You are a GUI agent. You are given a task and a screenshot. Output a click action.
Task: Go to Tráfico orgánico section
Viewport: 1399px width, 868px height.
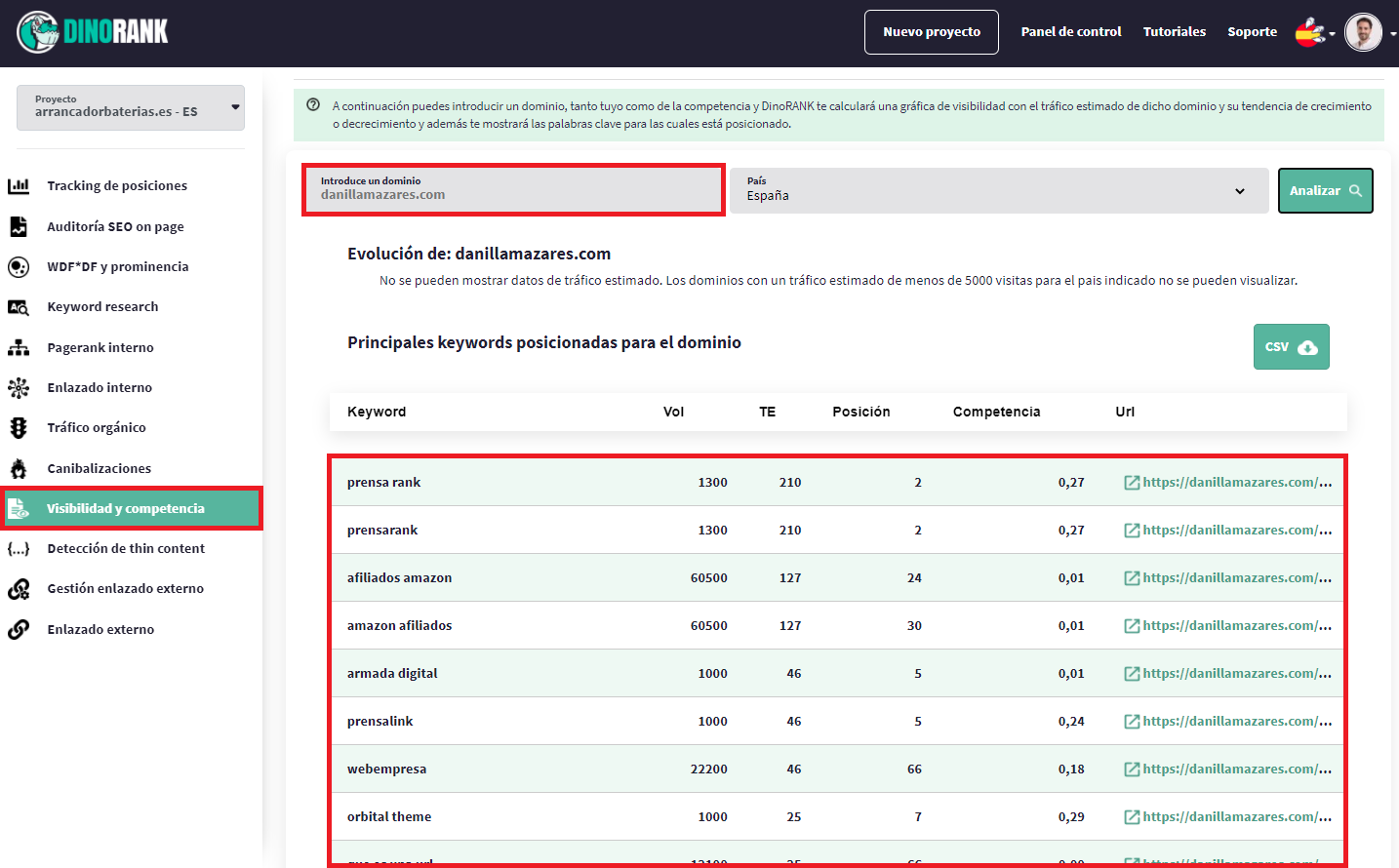[97, 427]
